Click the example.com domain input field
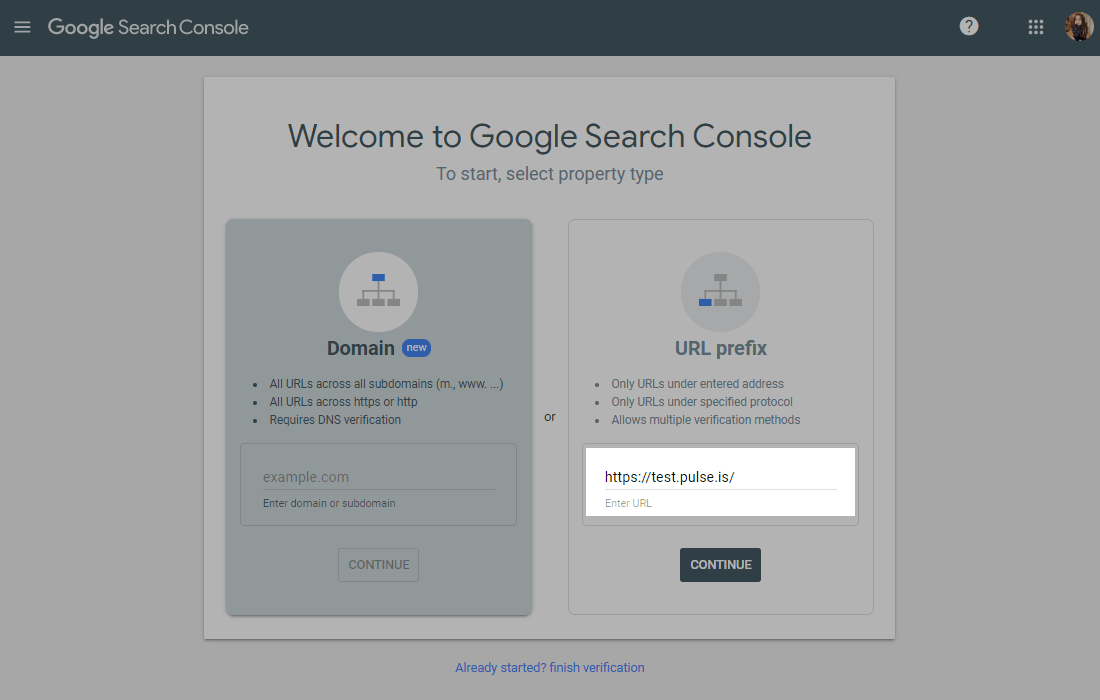 [378, 477]
